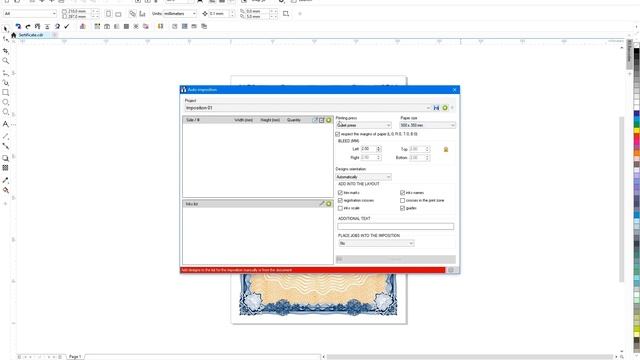The height and width of the screenshot is (360, 640).
Task: Open the Units millimeters dropdown
Action: pos(180,14)
